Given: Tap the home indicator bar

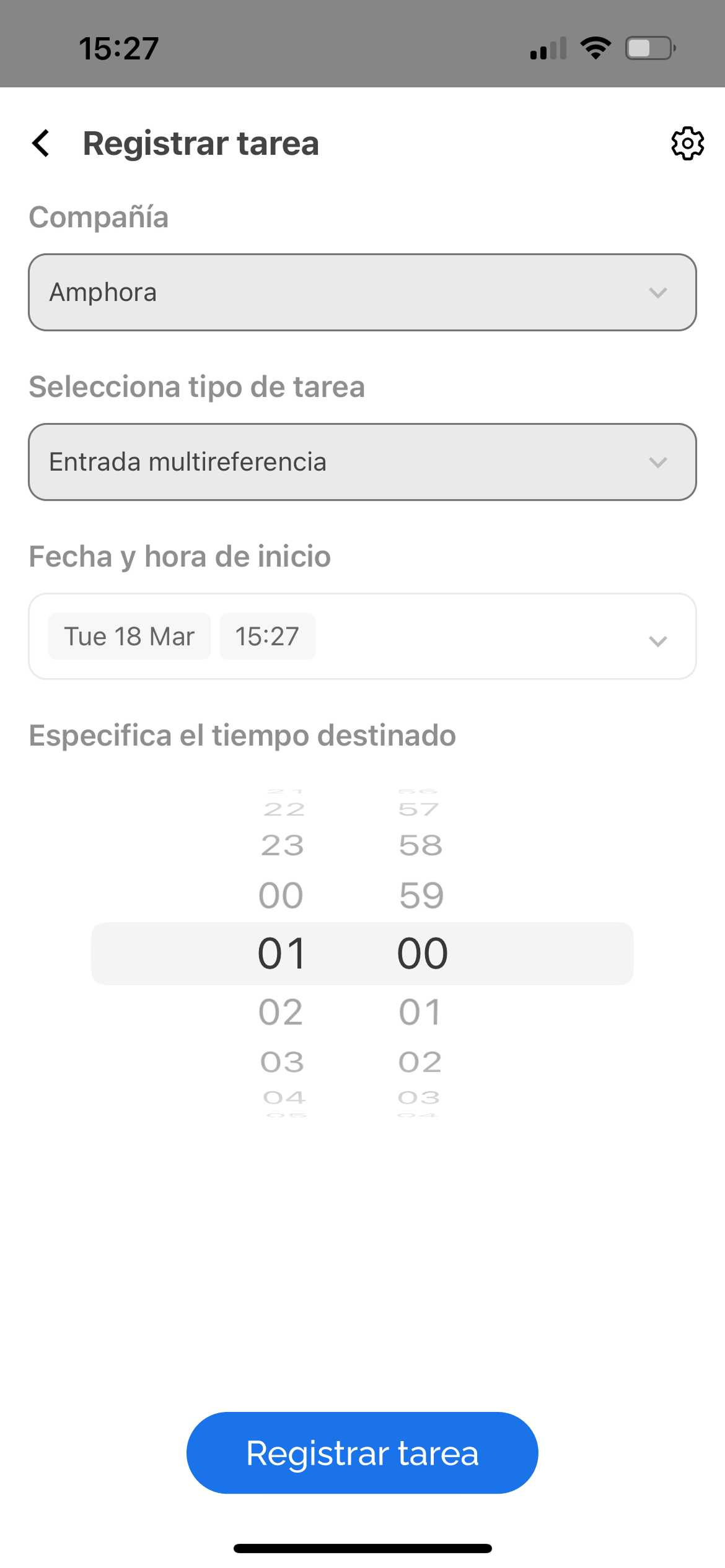Looking at the screenshot, I should pos(362,1548).
